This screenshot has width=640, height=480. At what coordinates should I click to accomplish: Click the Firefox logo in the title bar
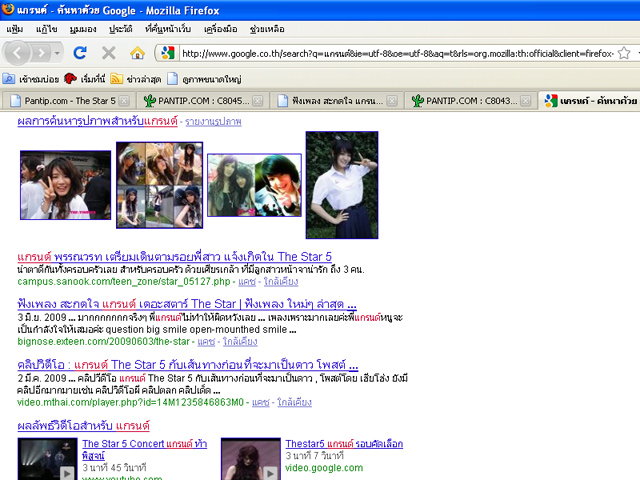click(8, 9)
